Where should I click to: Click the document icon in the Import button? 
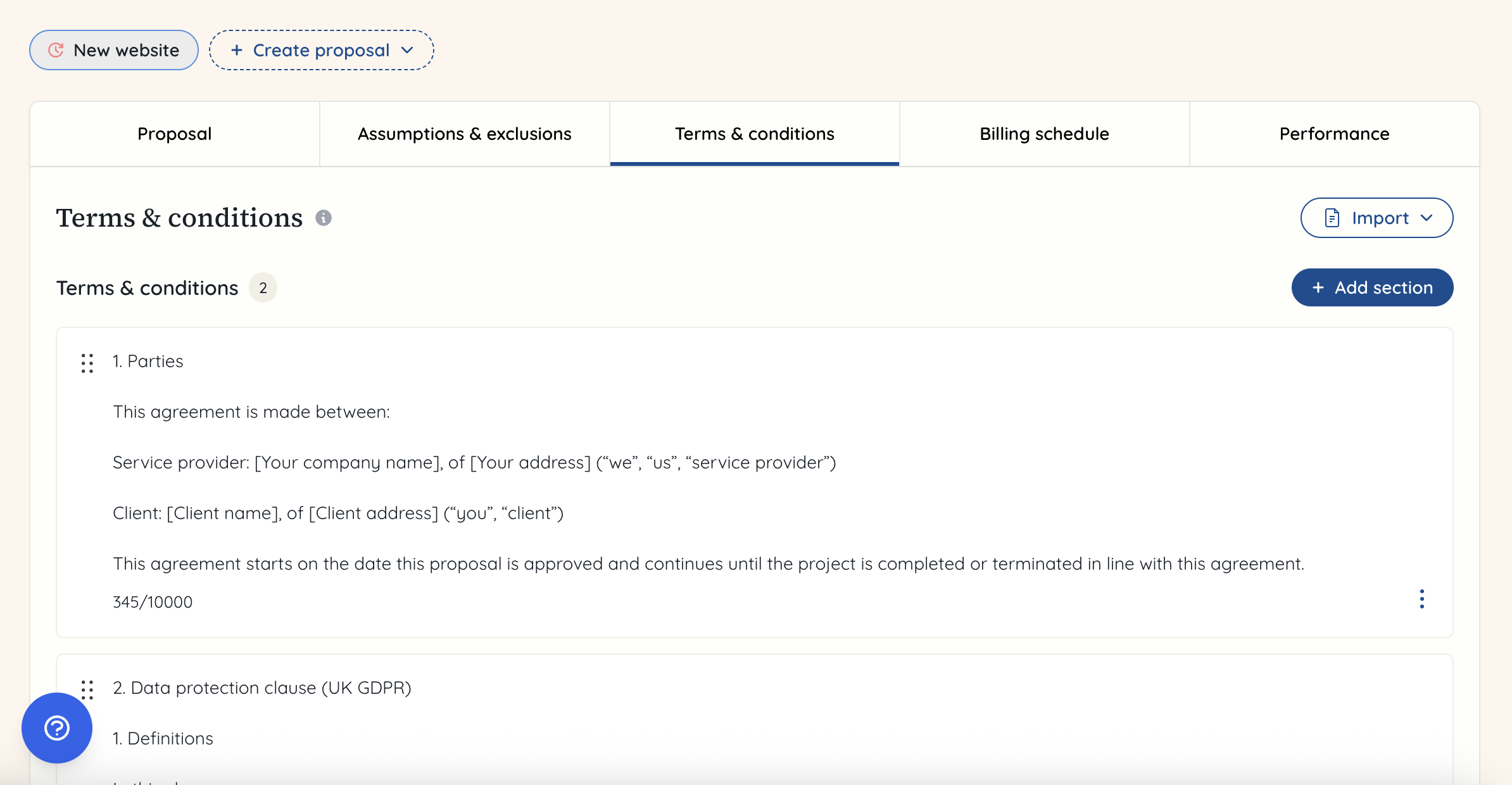tap(1332, 218)
